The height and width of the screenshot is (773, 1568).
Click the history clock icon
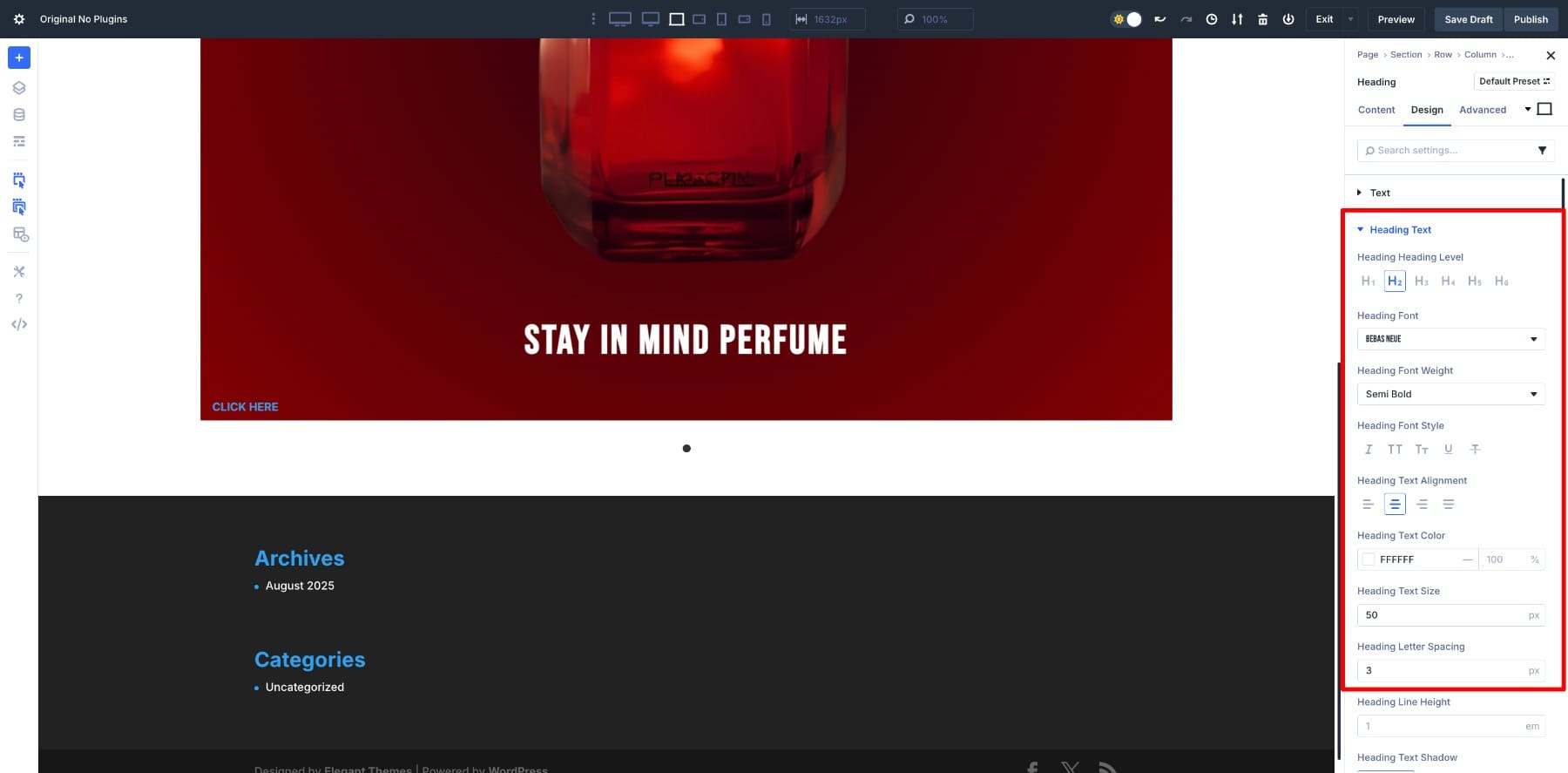pyautogui.click(x=1211, y=19)
